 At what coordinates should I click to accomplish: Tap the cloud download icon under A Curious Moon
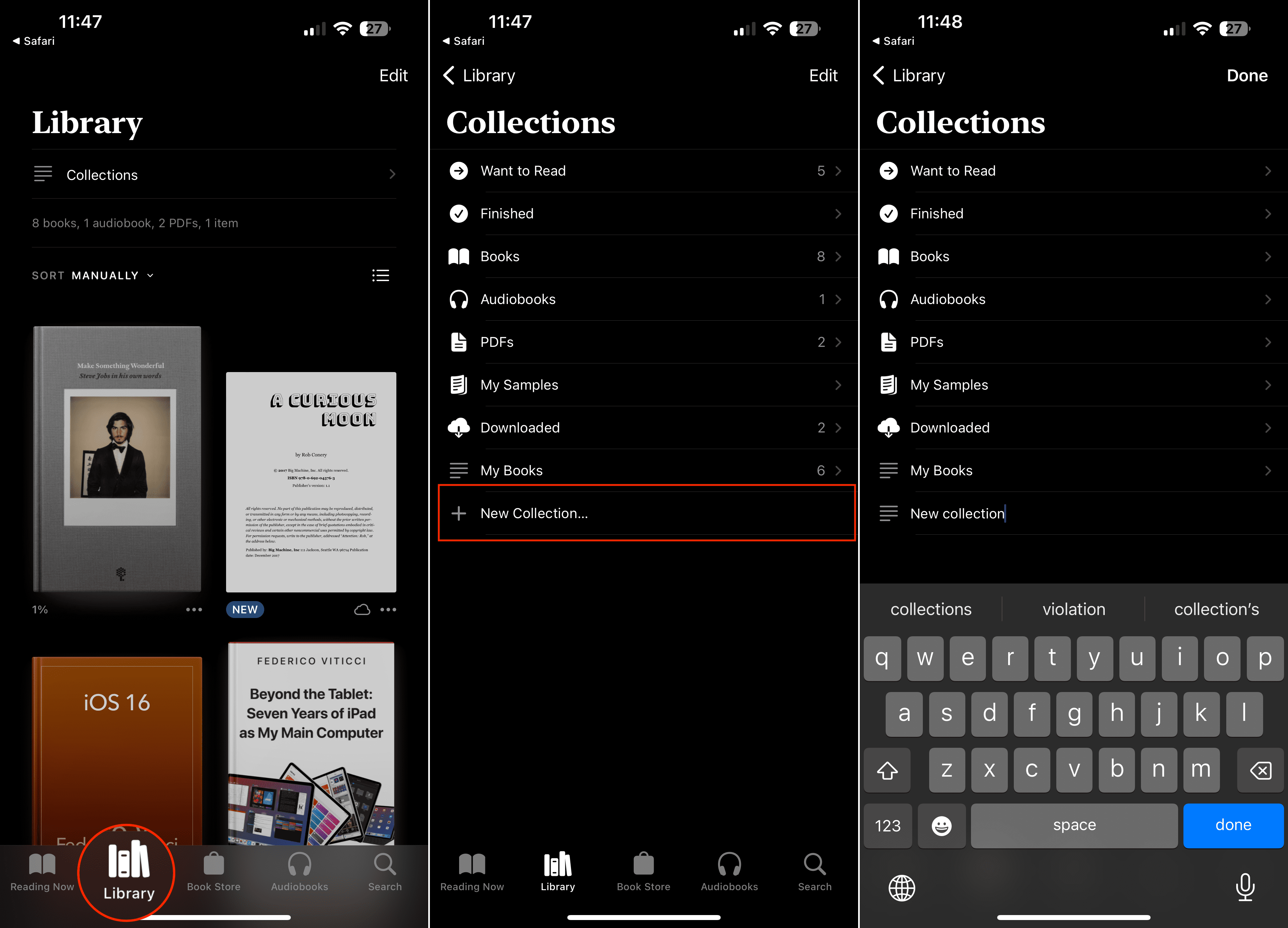click(362, 609)
